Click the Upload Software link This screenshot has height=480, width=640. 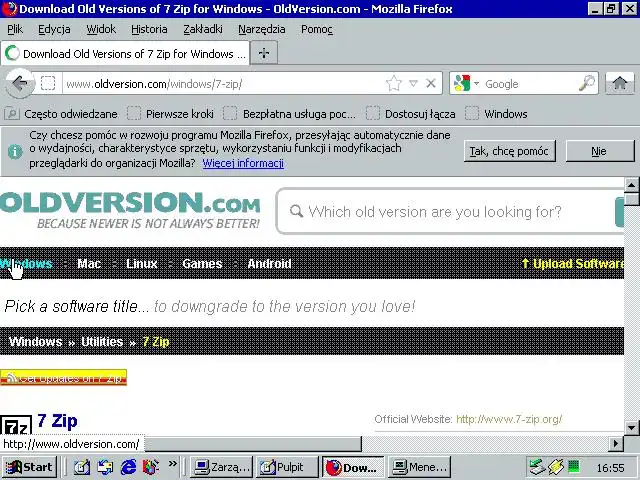(x=573, y=264)
